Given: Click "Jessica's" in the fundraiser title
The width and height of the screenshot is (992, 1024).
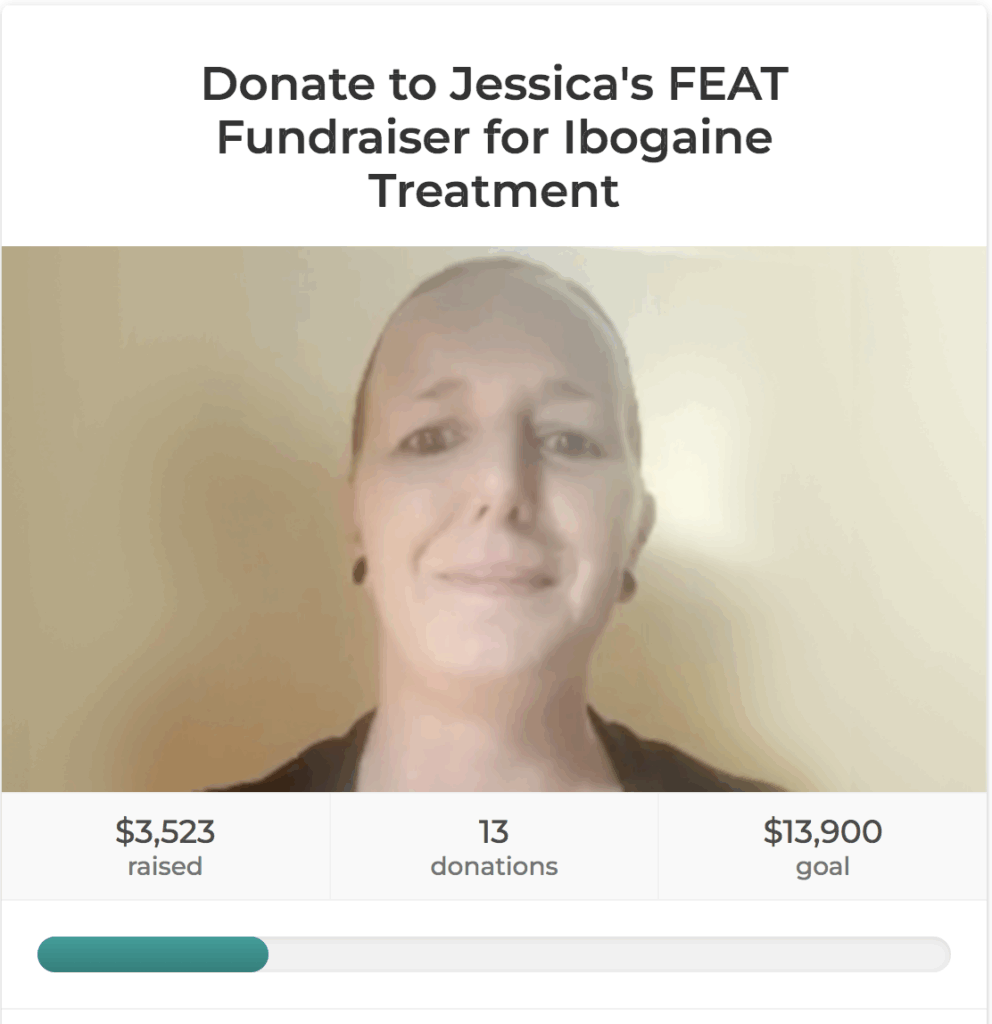Looking at the screenshot, I should (552, 84).
